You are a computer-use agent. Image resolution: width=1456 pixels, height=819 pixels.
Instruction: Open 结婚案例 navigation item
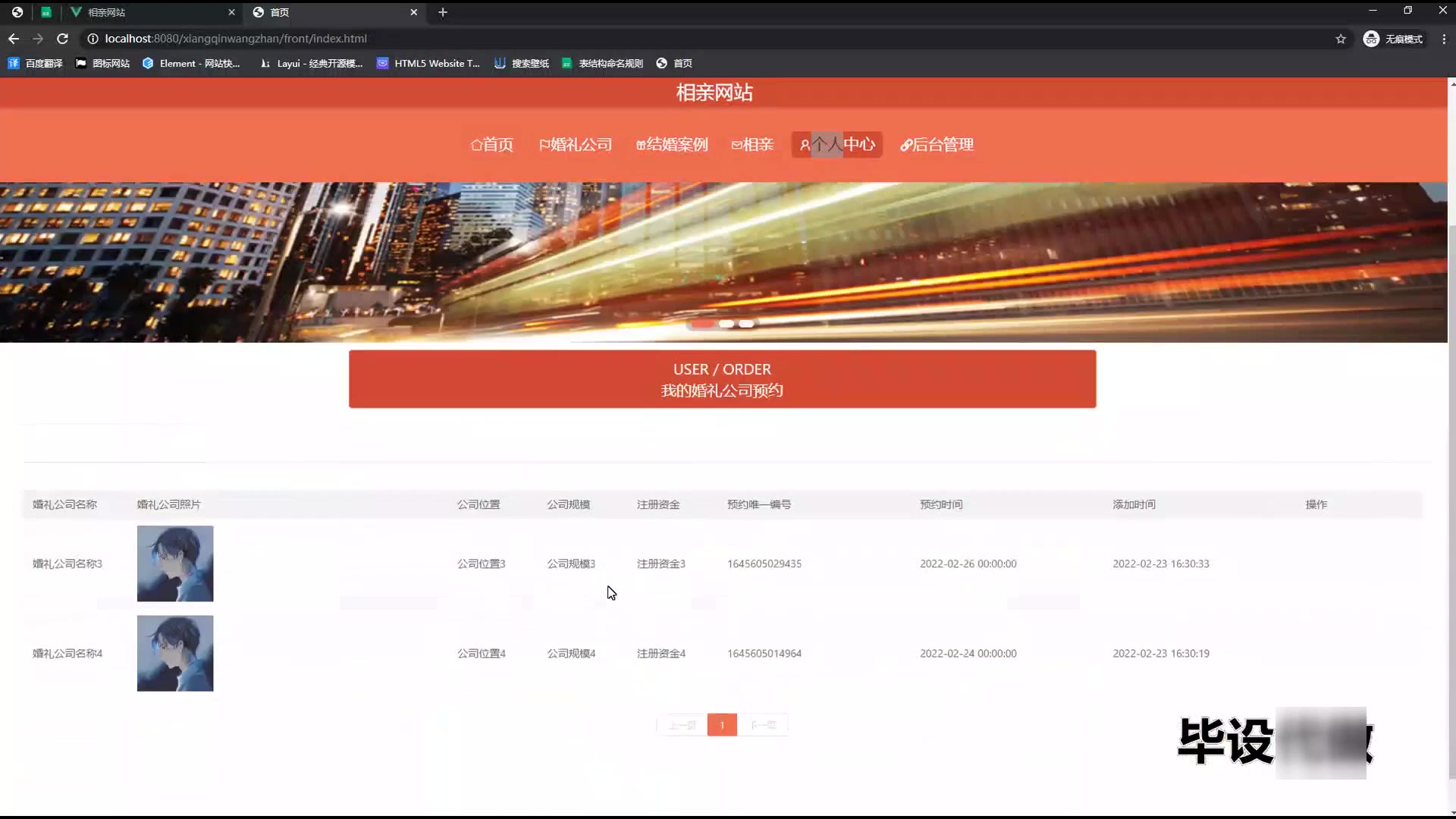click(672, 145)
